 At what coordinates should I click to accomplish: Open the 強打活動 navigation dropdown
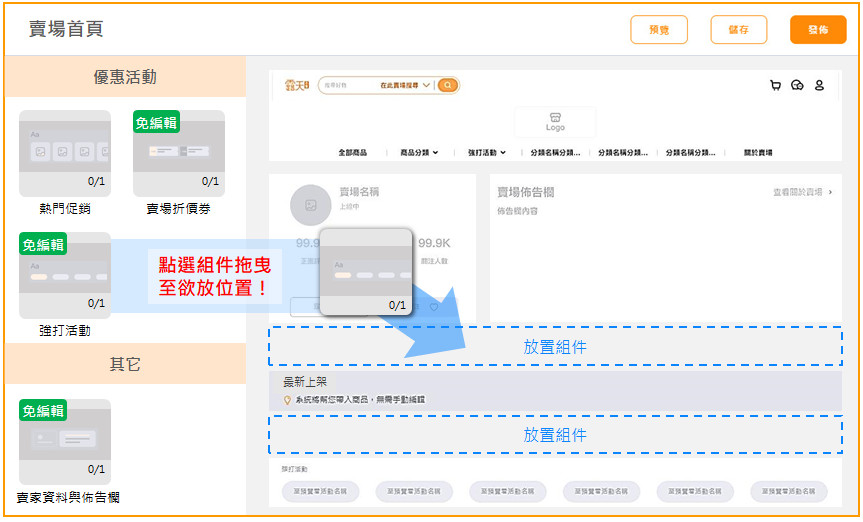(487, 153)
